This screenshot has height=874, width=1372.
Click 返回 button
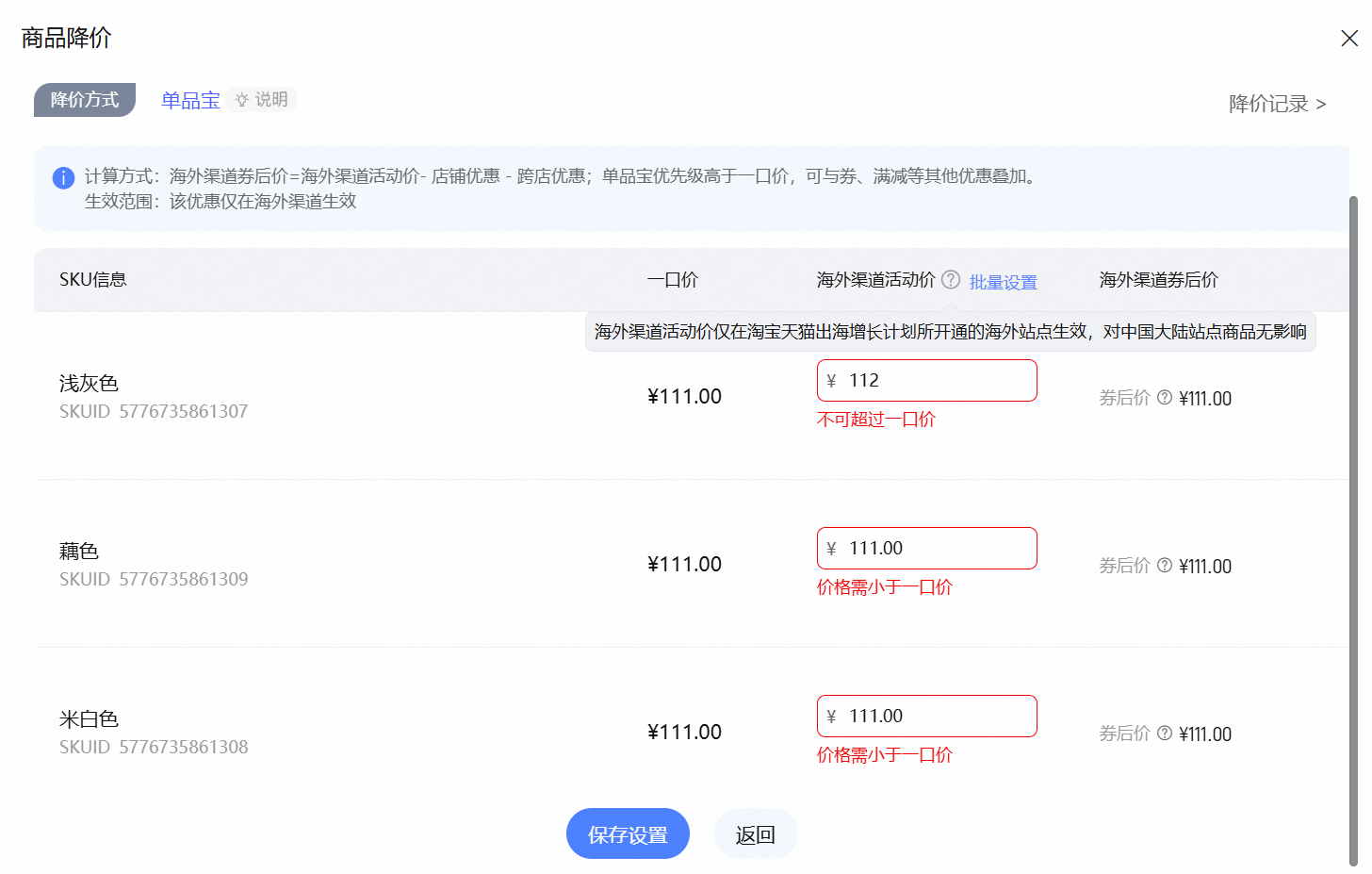[x=756, y=834]
